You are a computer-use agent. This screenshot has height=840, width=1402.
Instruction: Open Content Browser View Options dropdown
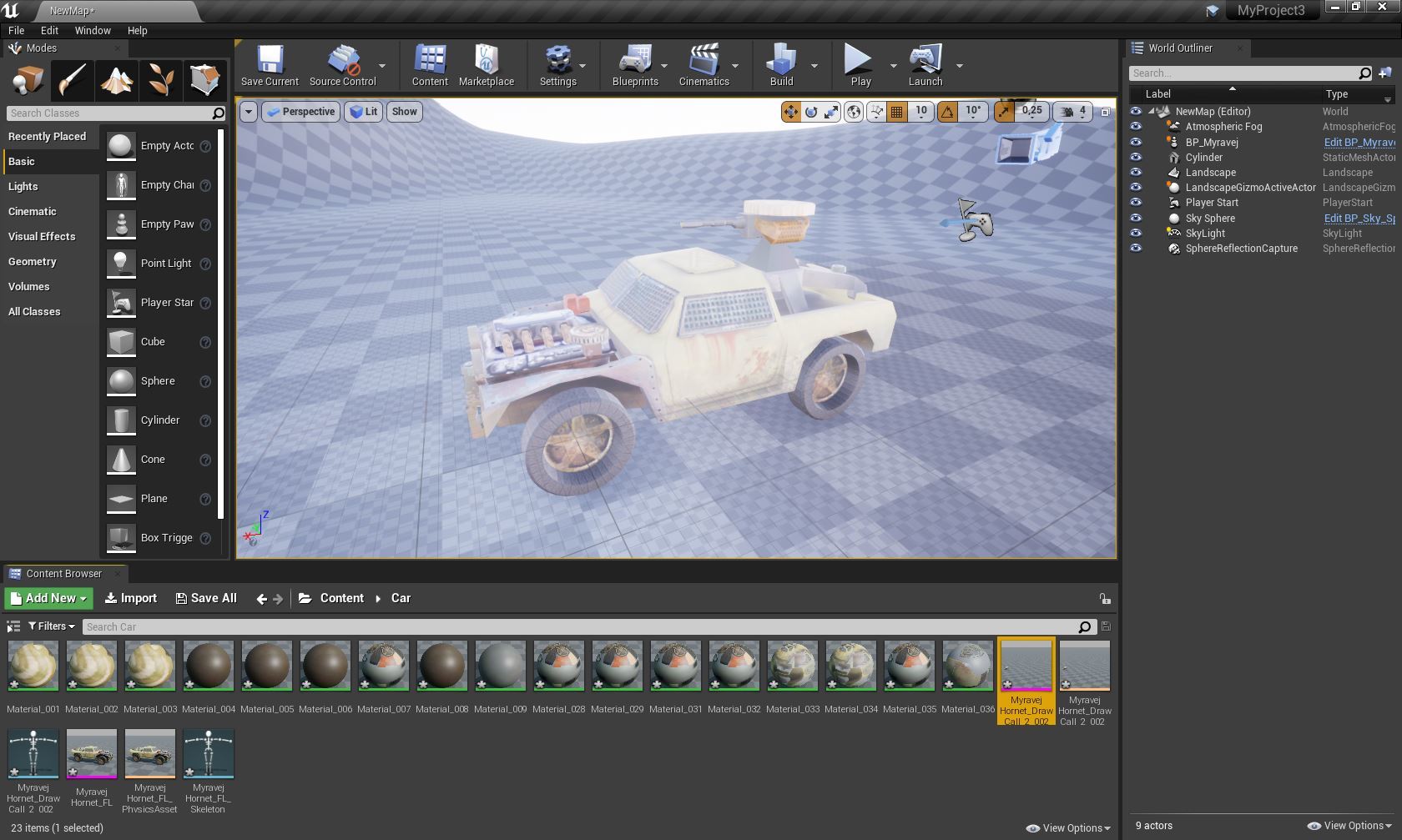point(1069,828)
